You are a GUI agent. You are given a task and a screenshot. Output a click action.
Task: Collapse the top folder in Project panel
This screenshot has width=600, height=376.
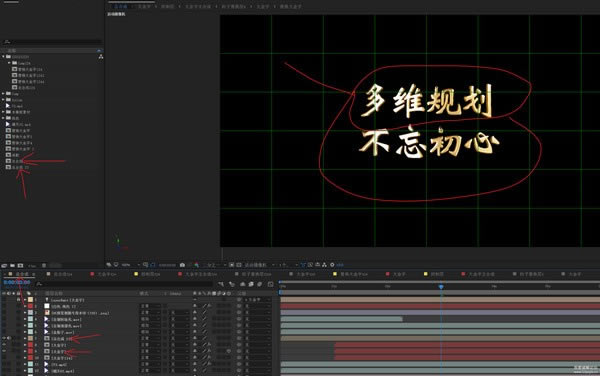pos(3,57)
